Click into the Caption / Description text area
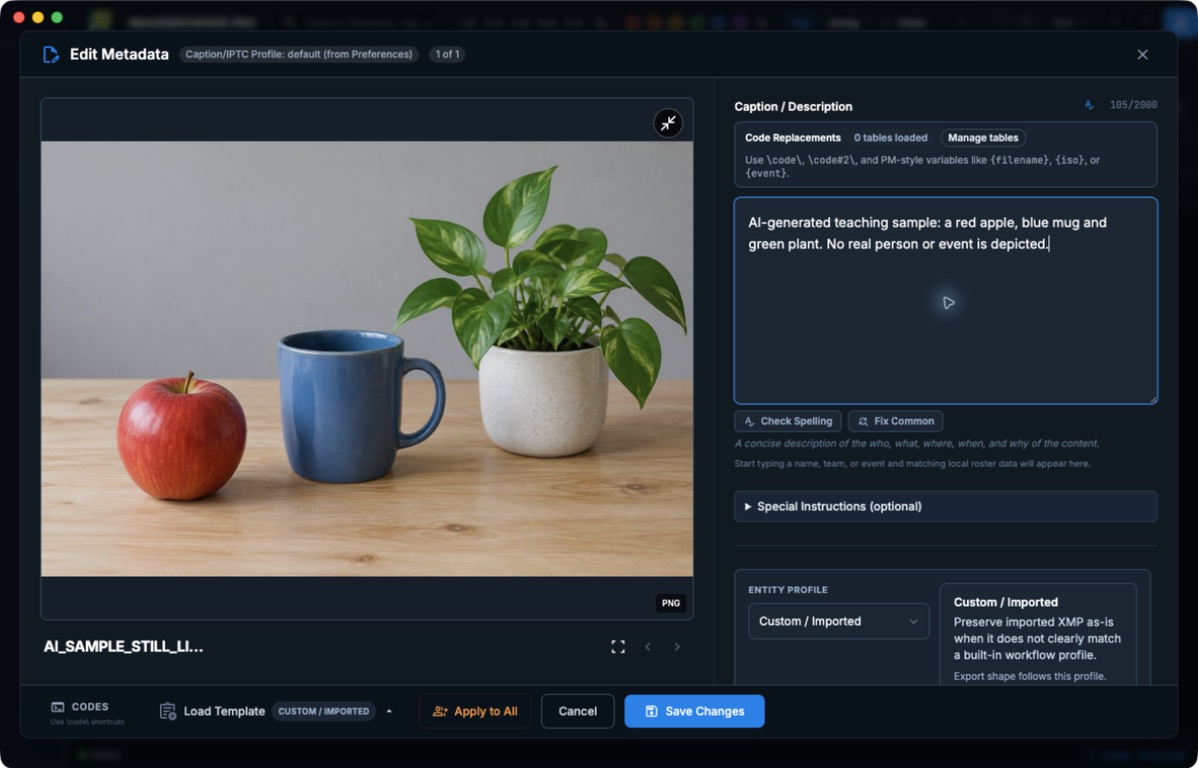The width and height of the screenshot is (1198, 768). click(x=945, y=300)
